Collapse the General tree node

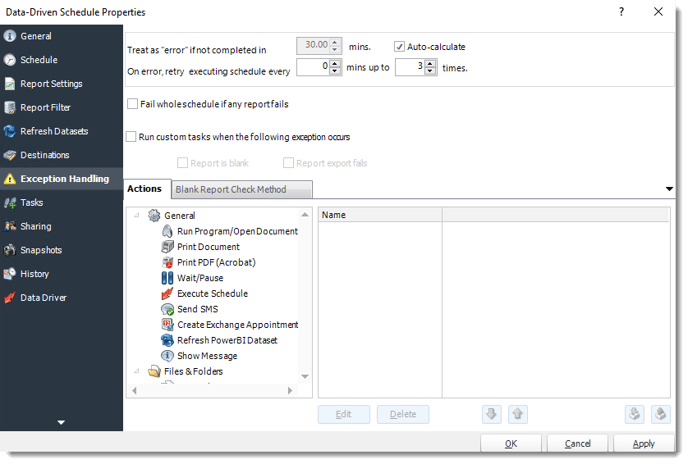point(137,215)
